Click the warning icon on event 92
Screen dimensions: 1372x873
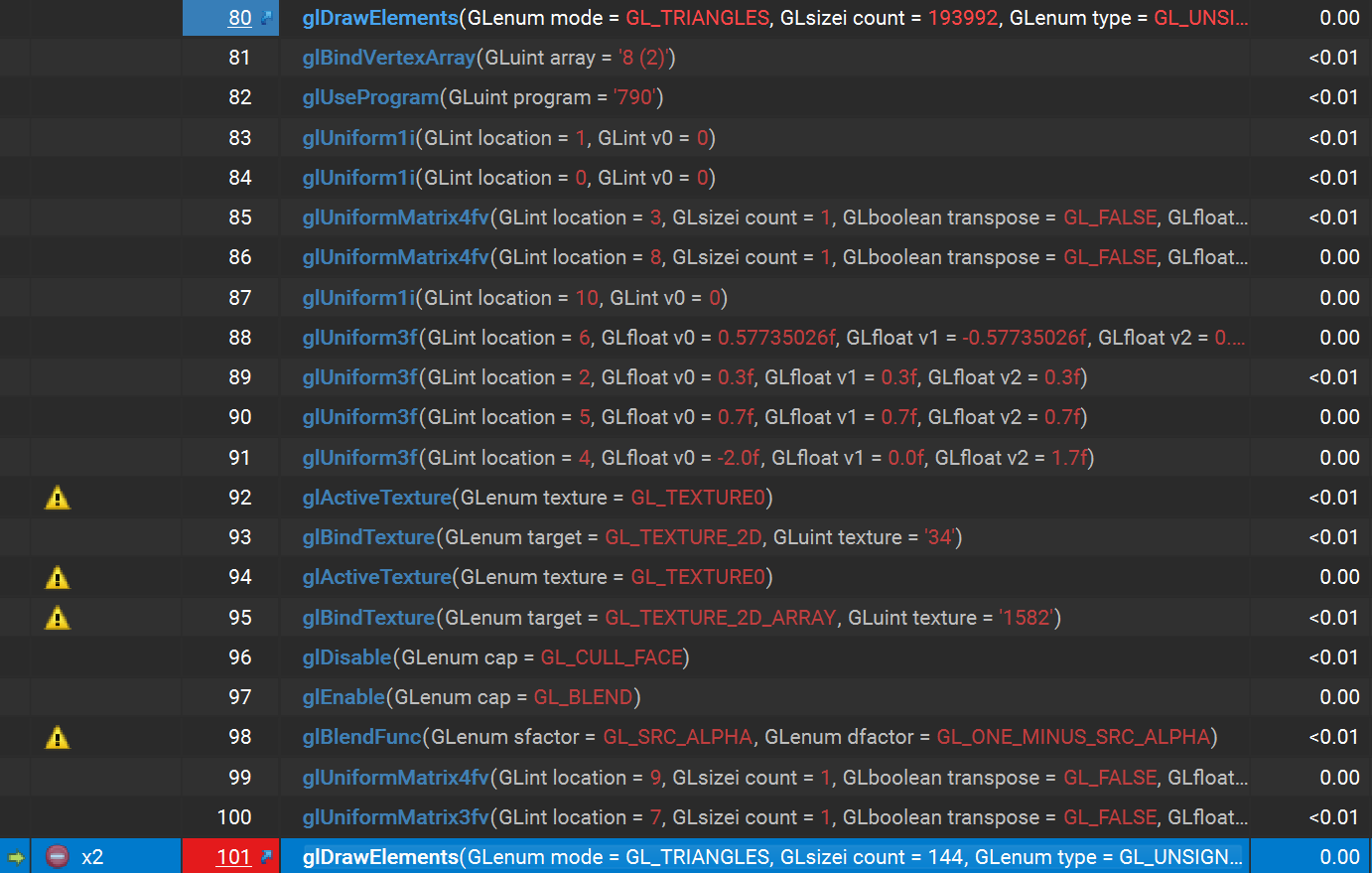tap(58, 498)
